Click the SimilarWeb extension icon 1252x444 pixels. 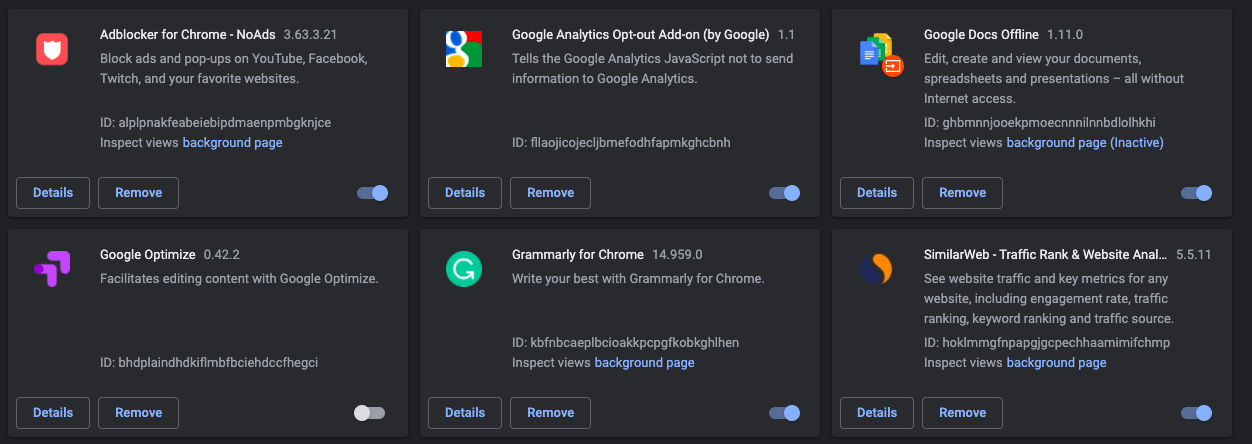click(x=876, y=268)
